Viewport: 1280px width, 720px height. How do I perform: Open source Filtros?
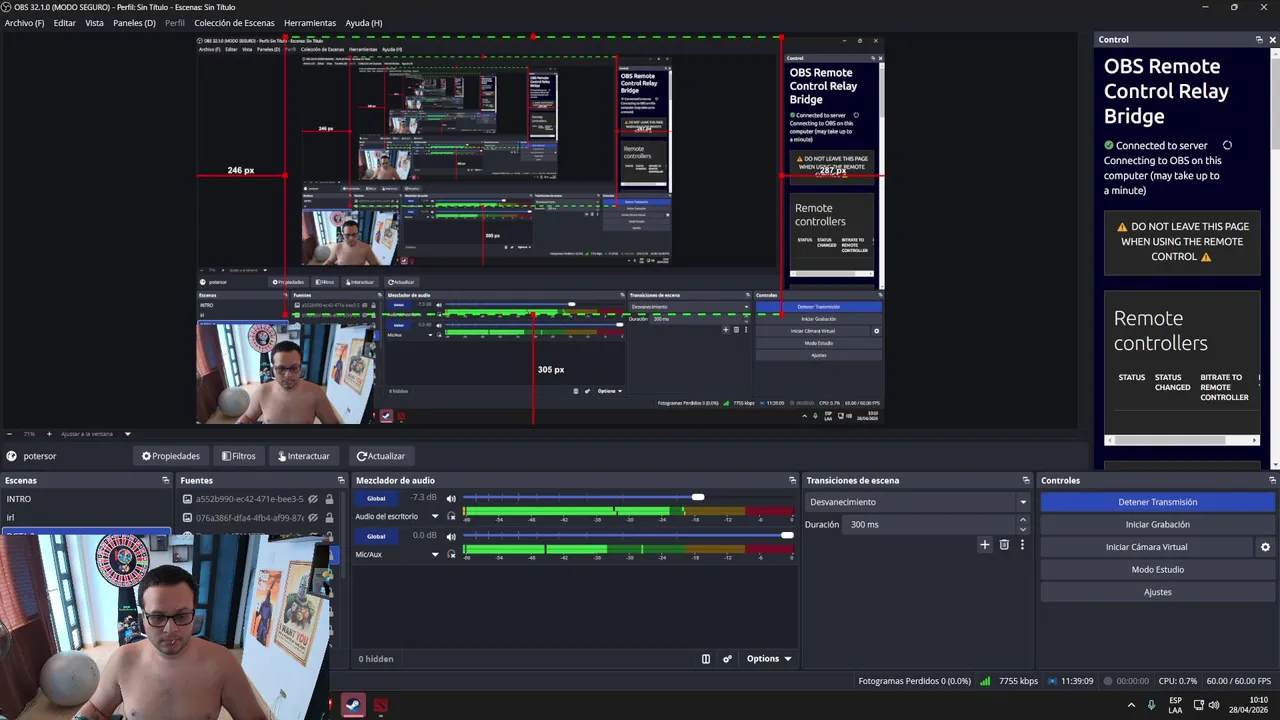239,456
